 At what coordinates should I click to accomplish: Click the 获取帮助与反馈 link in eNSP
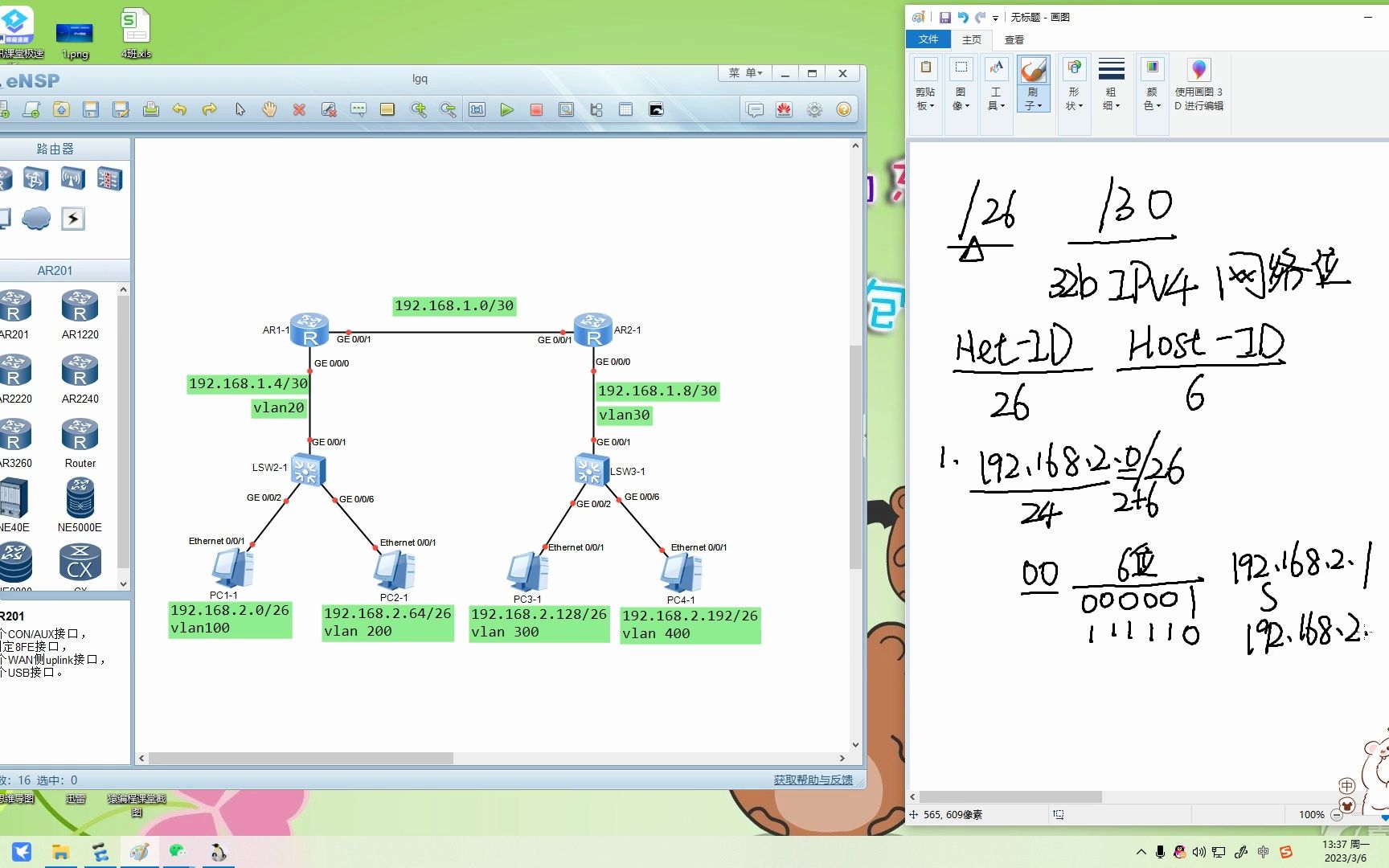813,780
